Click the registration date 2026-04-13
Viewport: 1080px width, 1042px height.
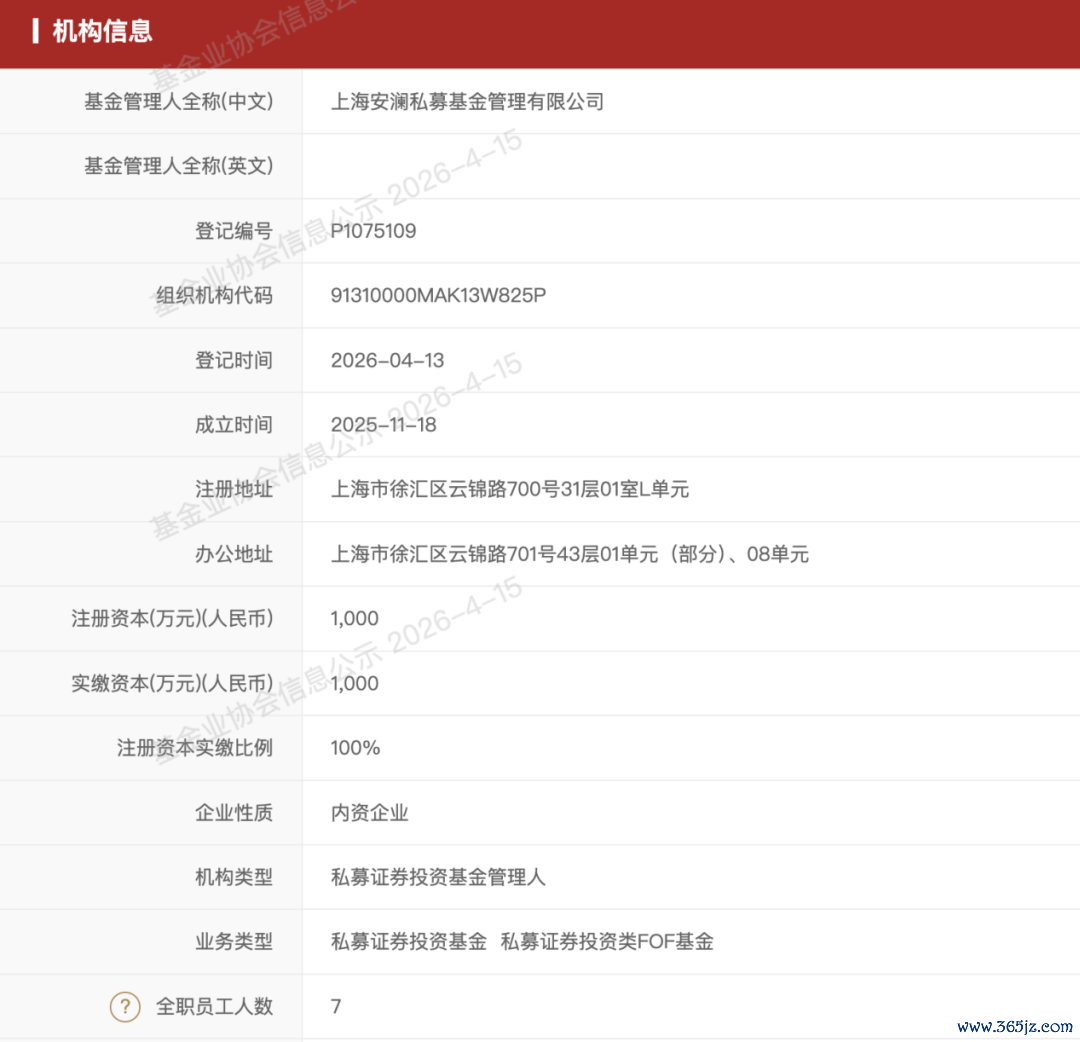[387, 360]
